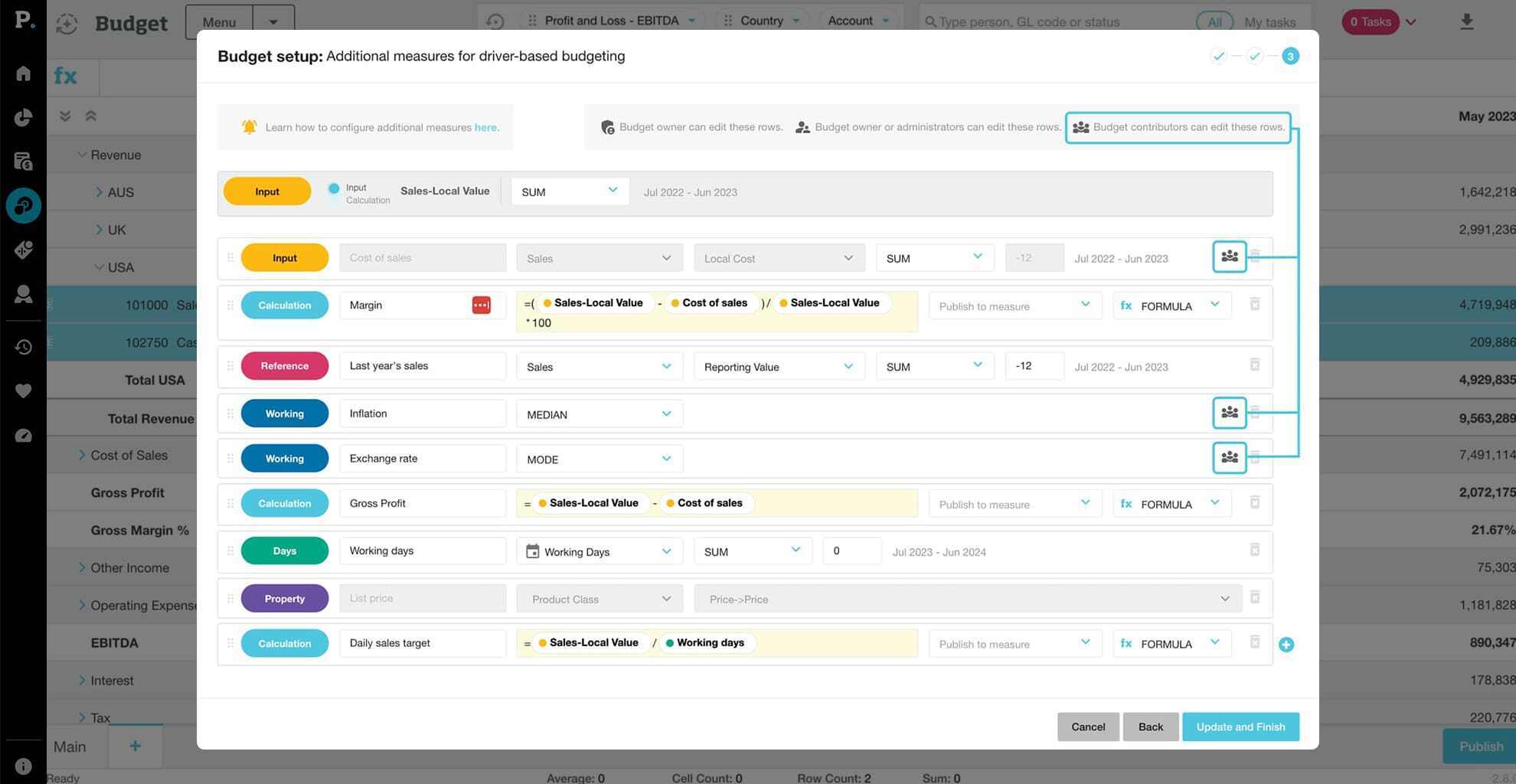Toggle the Input/Calculation radio switch
This screenshot has width=1516, height=784.
pos(334,188)
